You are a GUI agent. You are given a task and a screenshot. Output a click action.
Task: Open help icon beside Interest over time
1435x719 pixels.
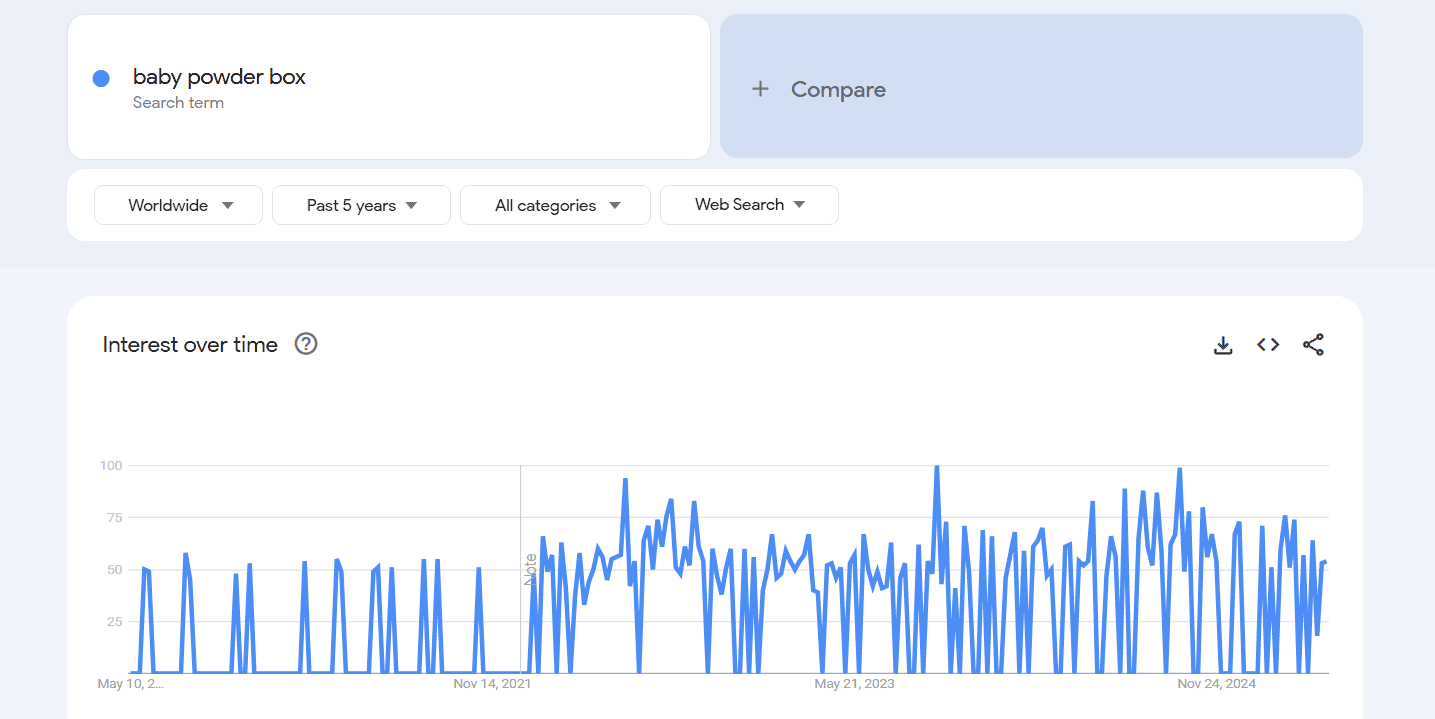click(x=306, y=344)
